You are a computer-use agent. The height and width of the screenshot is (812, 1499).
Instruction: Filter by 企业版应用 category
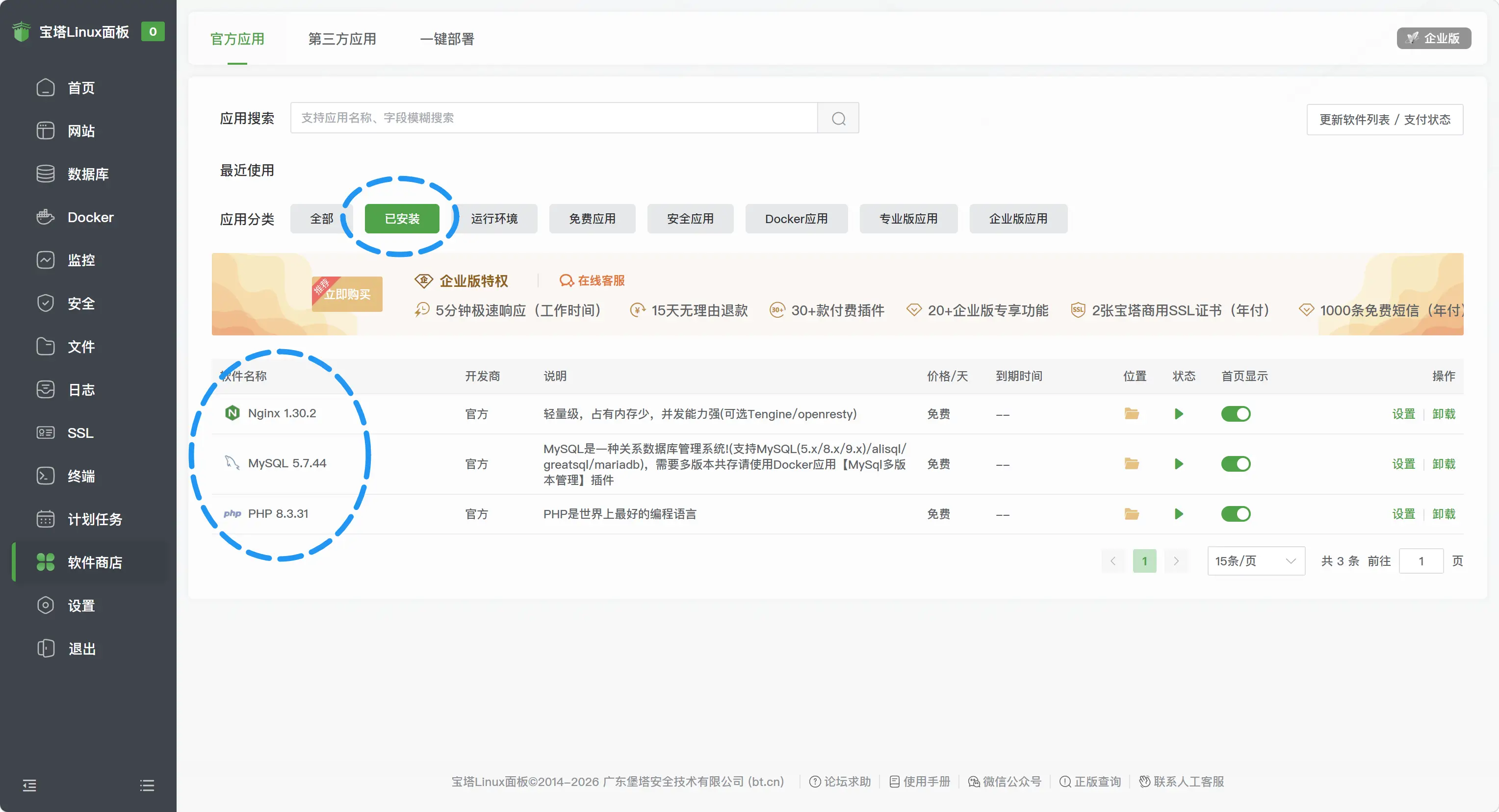pyautogui.click(x=1018, y=219)
